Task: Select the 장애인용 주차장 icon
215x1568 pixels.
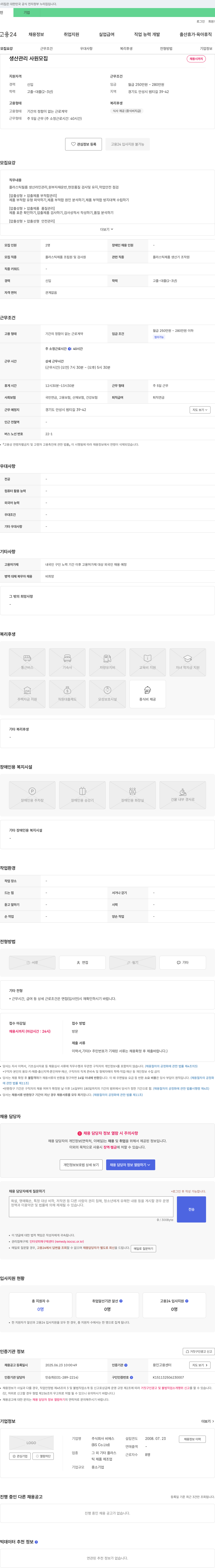Action: (32, 795)
